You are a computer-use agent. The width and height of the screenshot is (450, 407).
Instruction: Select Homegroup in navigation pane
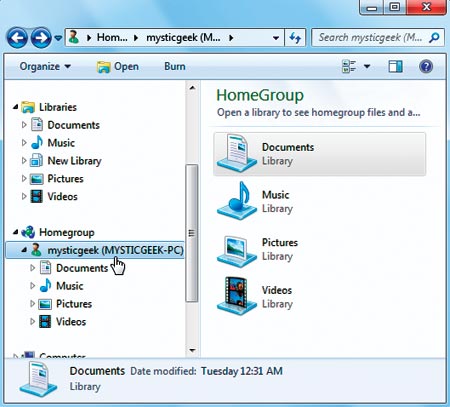[x=67, y=232]
